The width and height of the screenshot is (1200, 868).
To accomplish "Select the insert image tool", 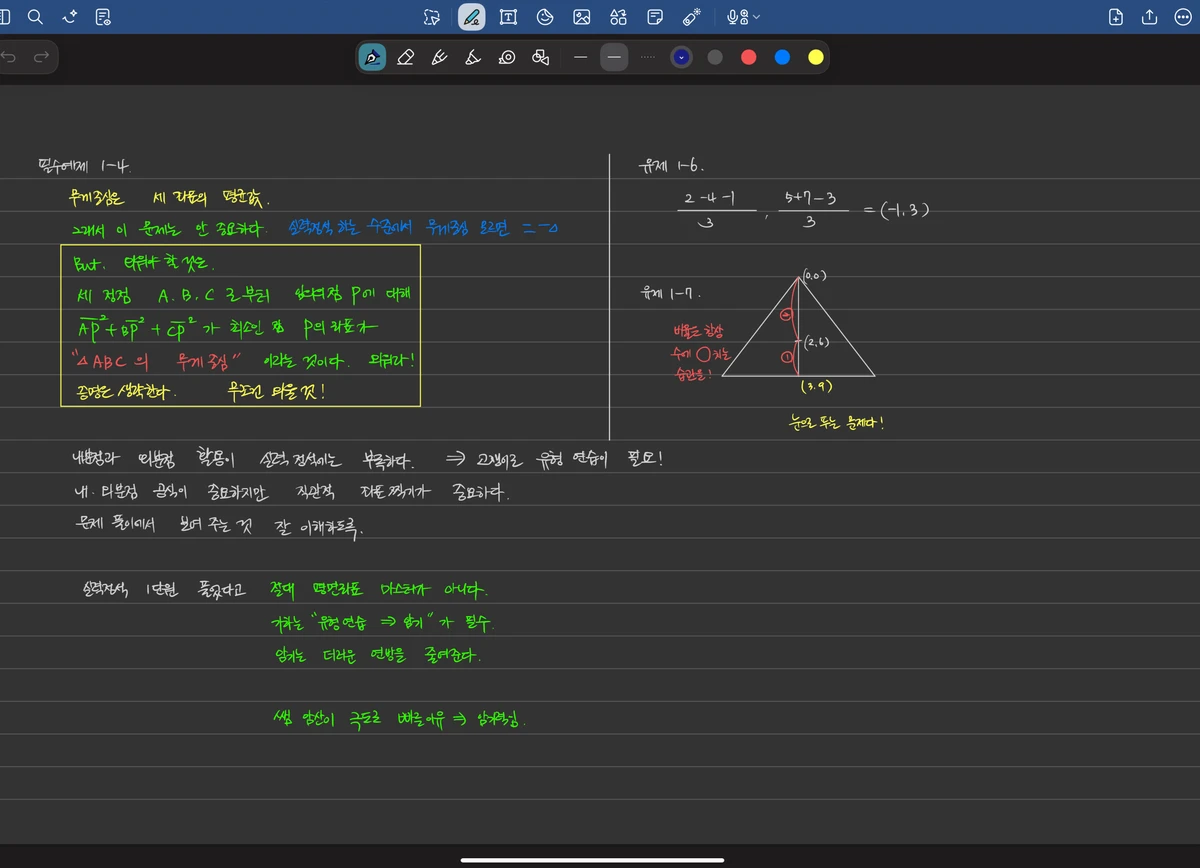I will [581, 17].
